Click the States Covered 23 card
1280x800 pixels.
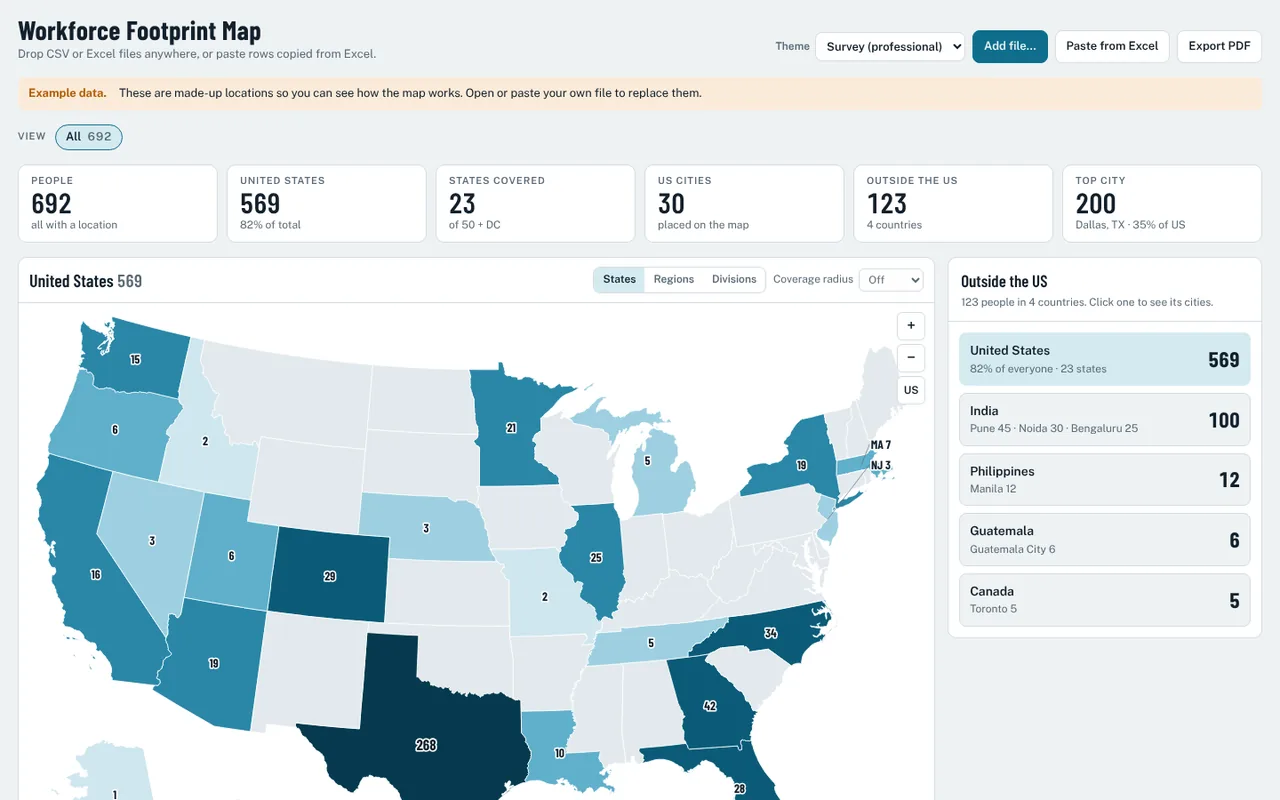click(x=535, y=203)
